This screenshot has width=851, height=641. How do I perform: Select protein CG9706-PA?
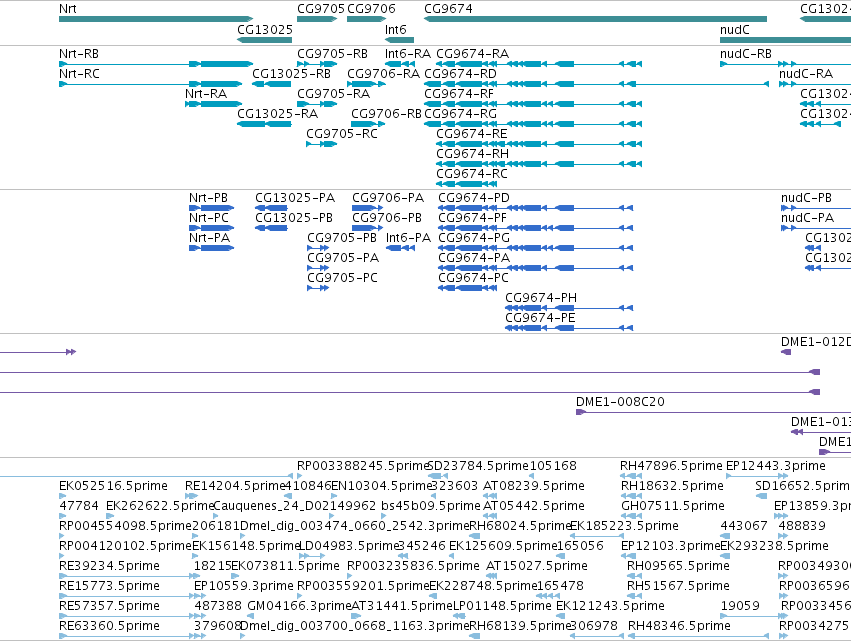368,208
